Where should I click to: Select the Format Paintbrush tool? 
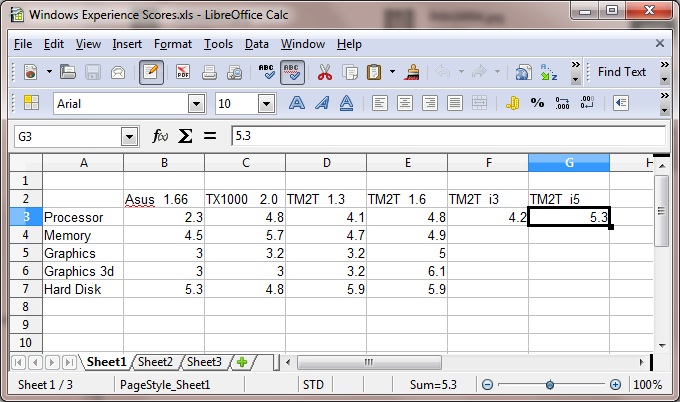click(x=412, y=72)
